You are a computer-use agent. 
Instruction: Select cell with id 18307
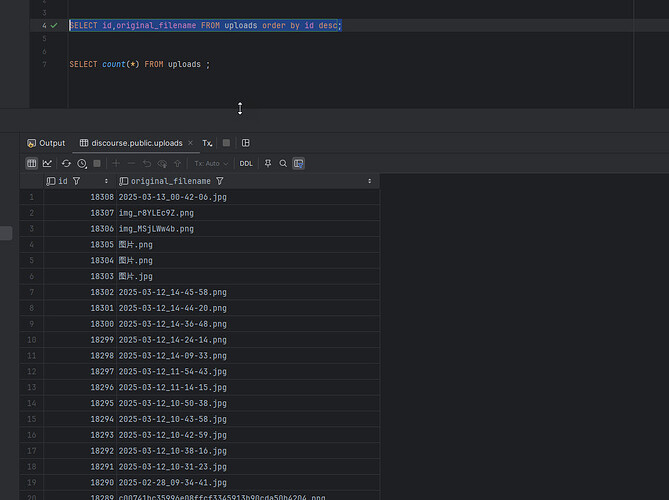pyautogui.click(x=80, y=213)
